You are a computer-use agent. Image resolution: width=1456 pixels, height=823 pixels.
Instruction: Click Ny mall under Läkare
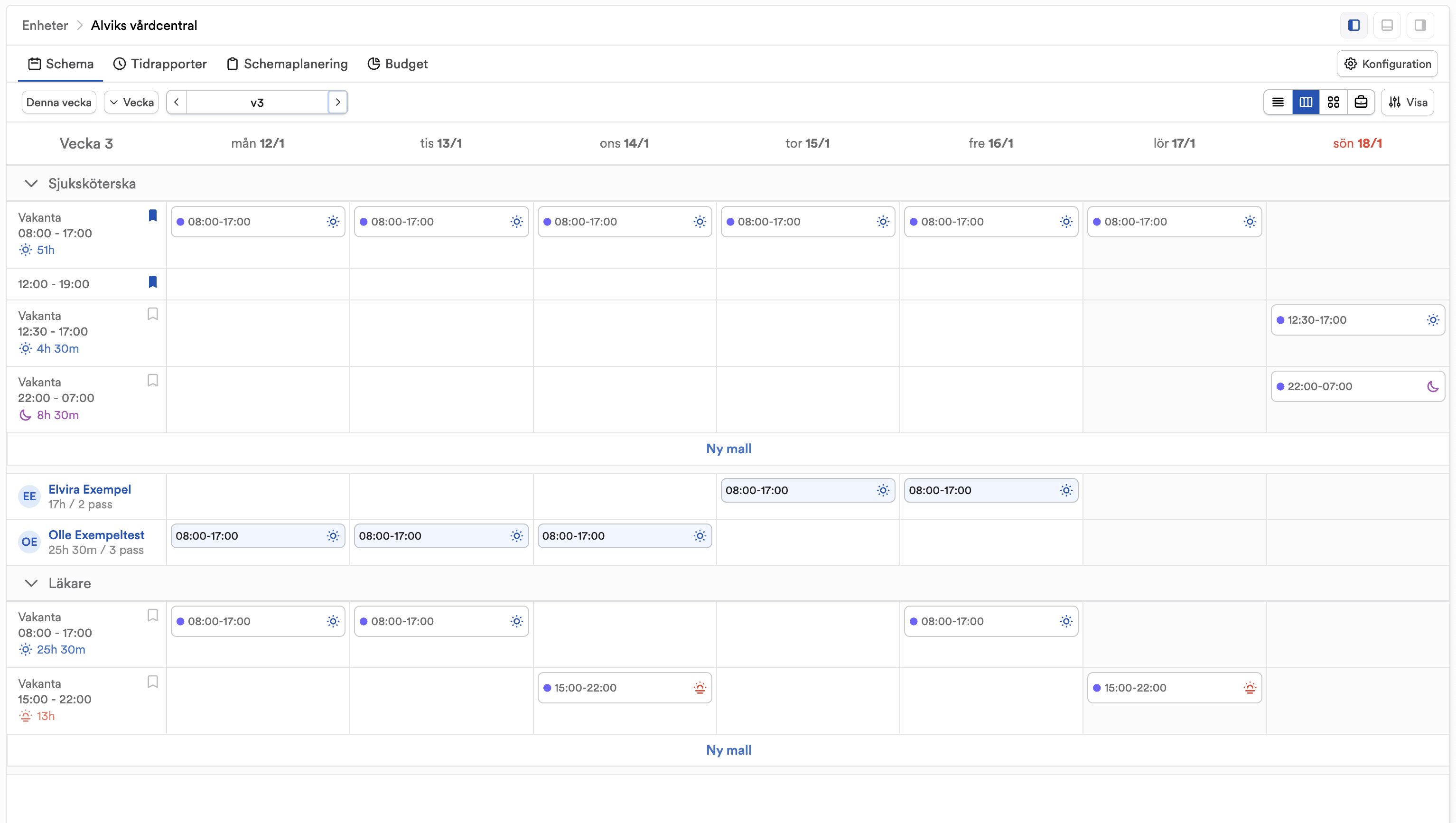728,750
